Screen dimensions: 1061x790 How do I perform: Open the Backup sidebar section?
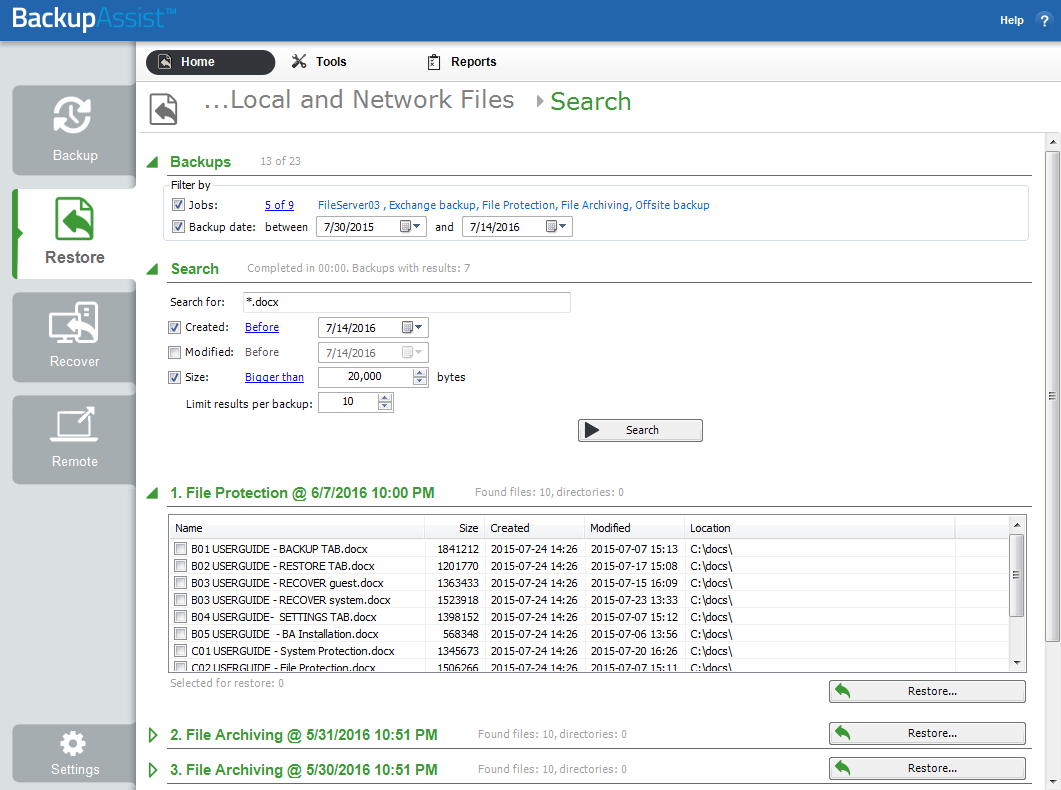coord(74,130)
